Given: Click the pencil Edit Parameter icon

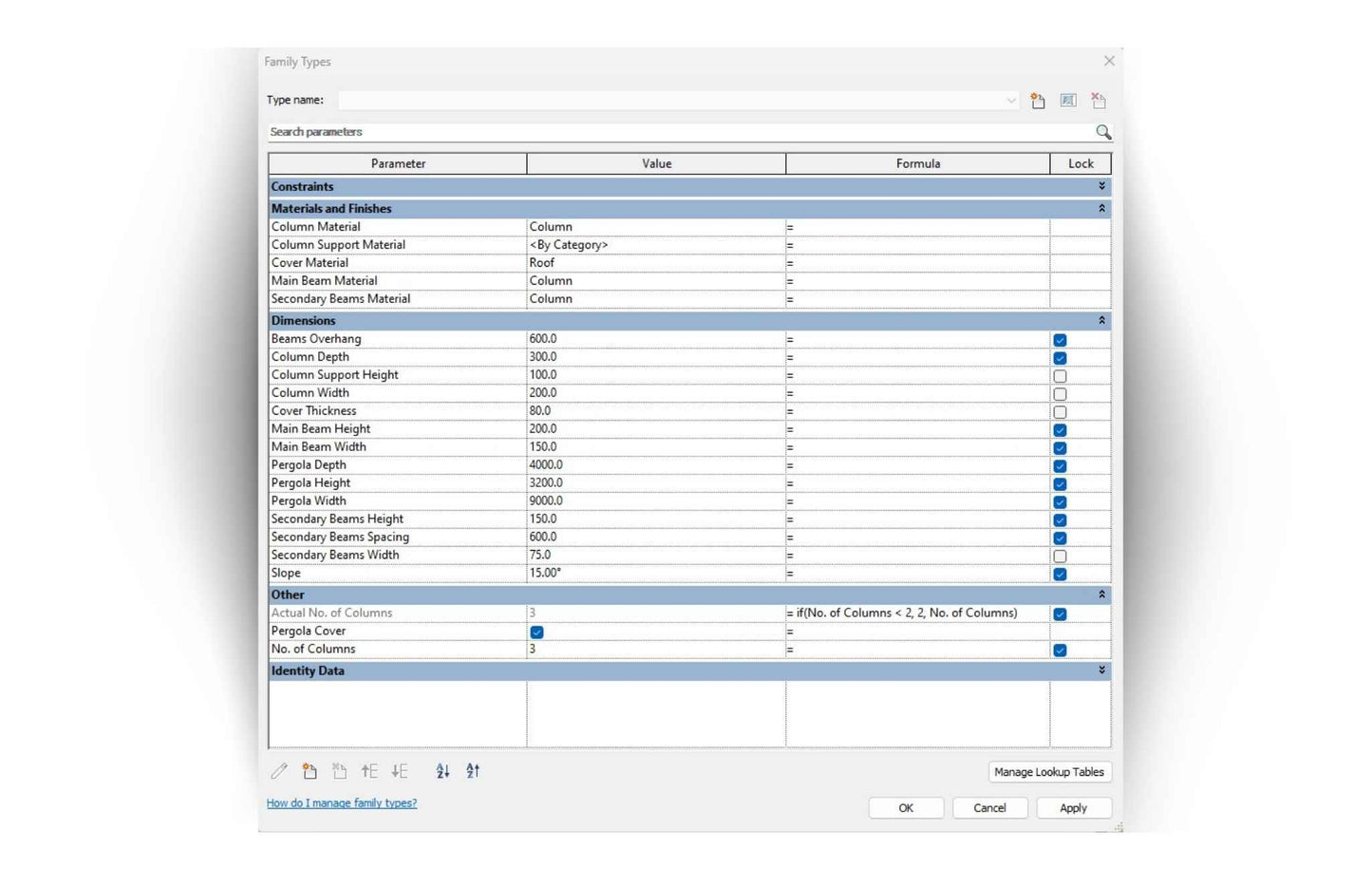Looking at the screenshot, I should tap(279, 771).
